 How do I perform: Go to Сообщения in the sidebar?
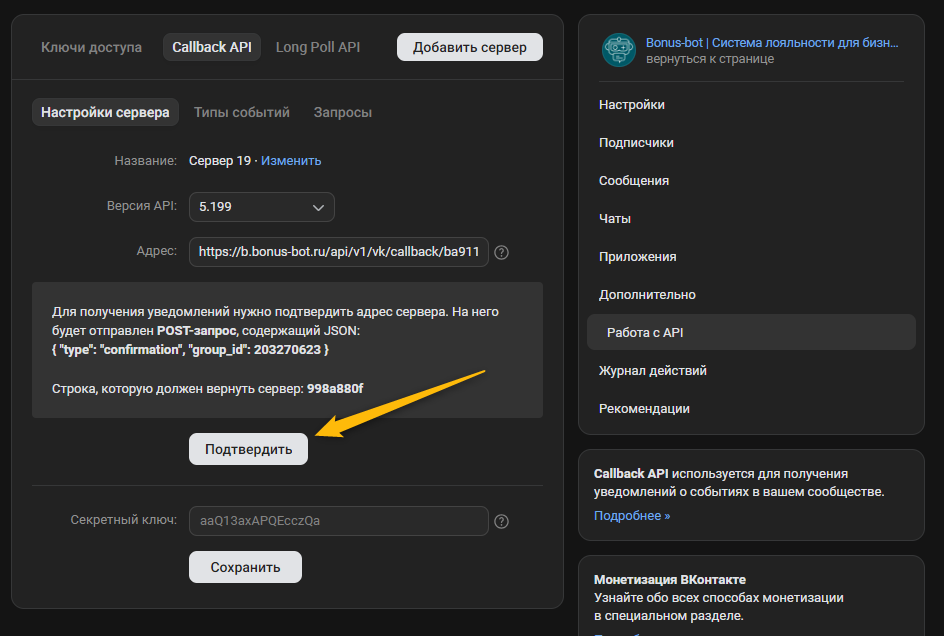coord(634,181)
